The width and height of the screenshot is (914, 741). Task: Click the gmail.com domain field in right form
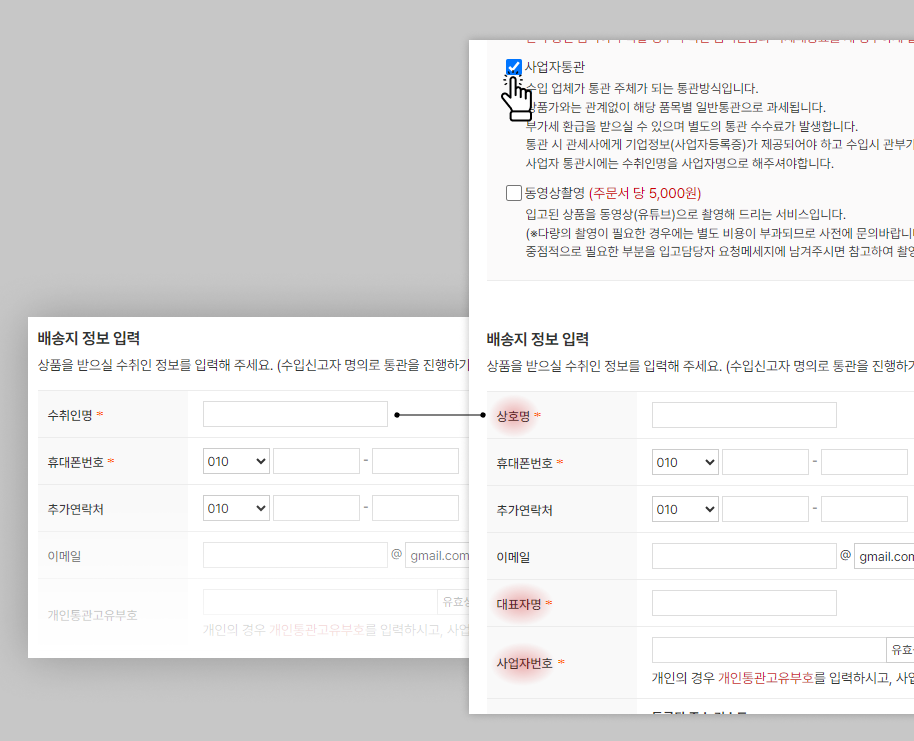[884, 556]
